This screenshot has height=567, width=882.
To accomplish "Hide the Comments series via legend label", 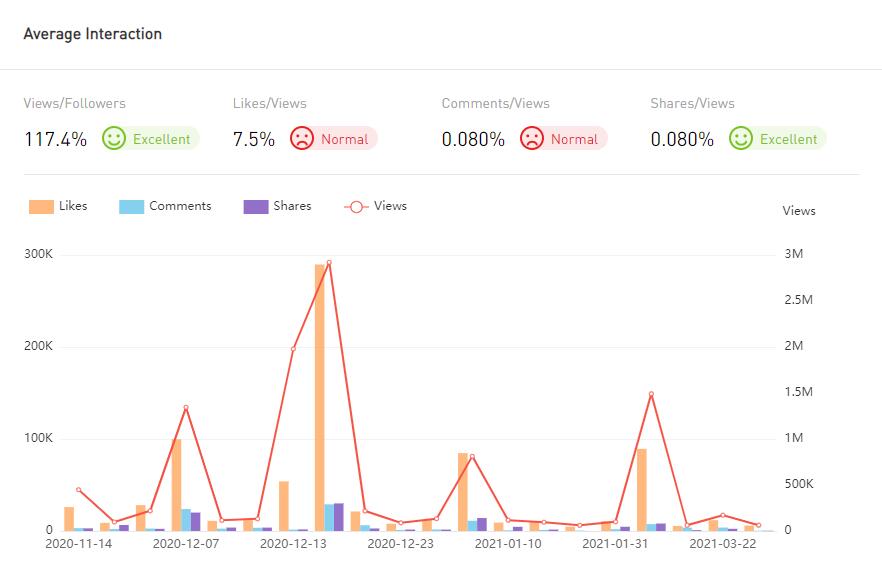I will [180, 206].
